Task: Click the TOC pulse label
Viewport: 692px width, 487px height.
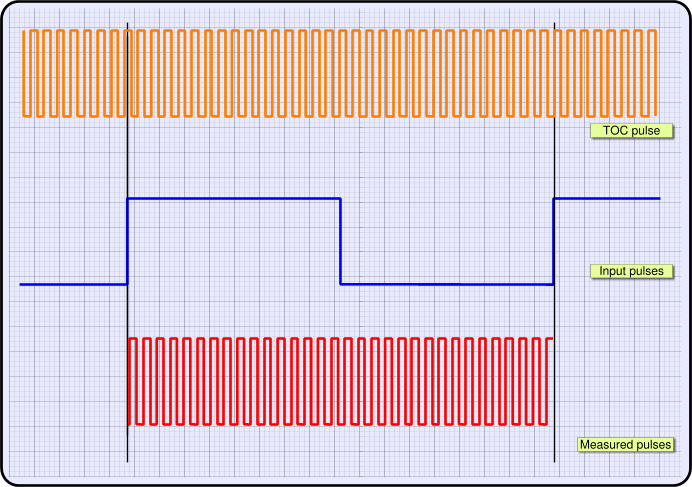Action: [632, 131]
